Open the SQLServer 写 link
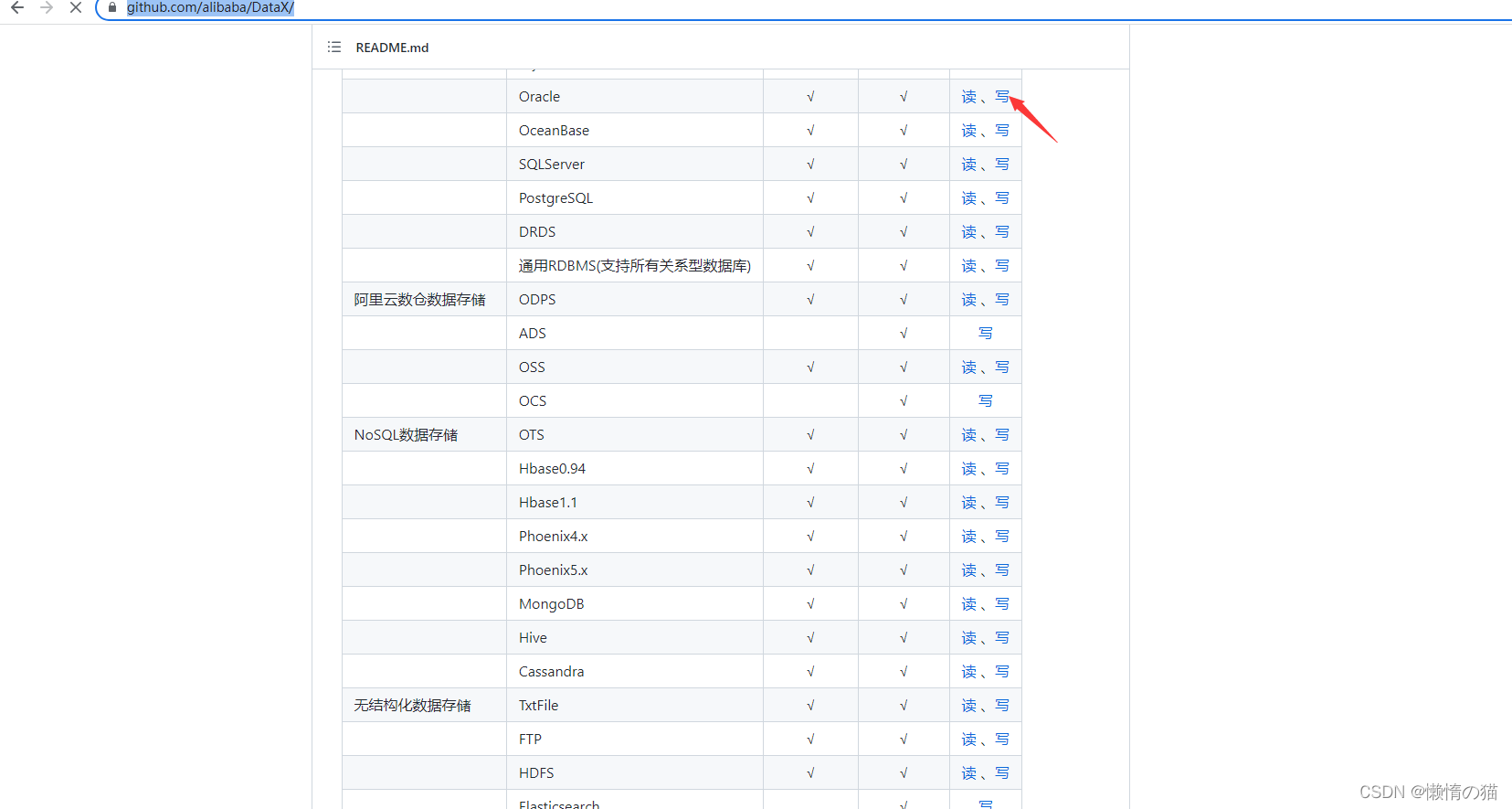The height and width of the screenshot is (809, 1512). coord(1002,165)
